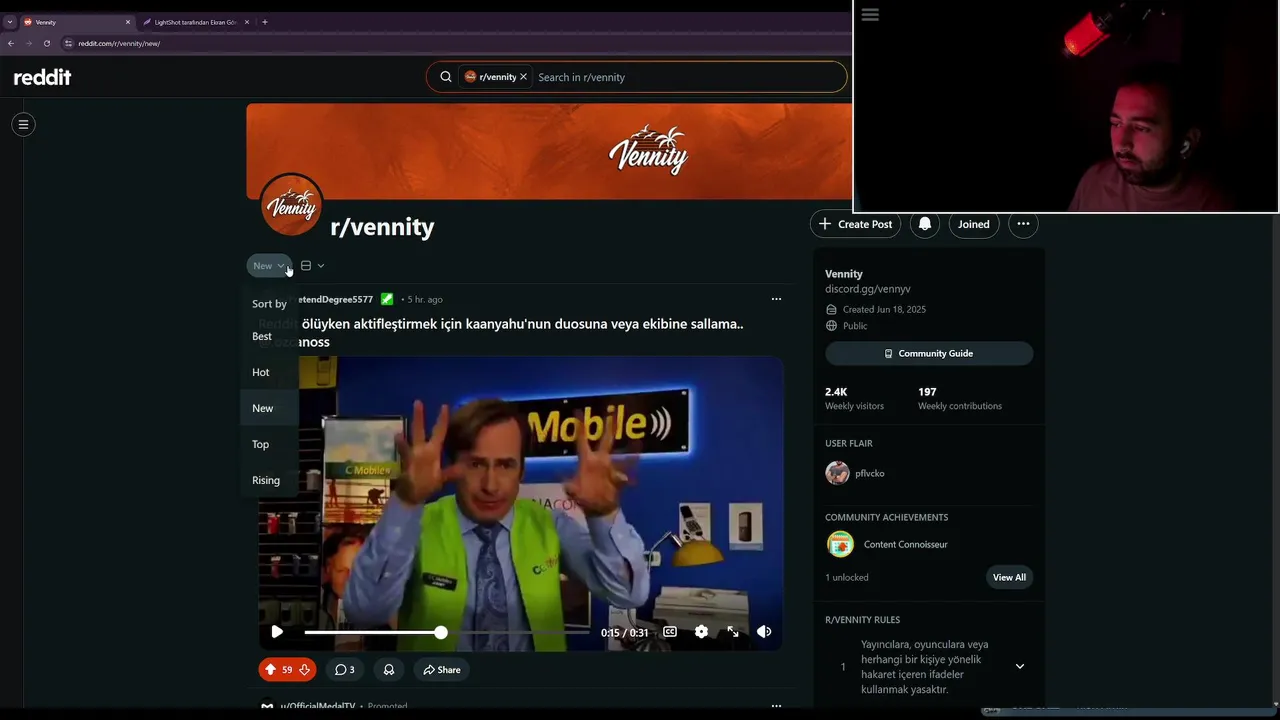Switch to the Vennity browser tab
Viewport: 1280px width, 720px height.
click(x=78, y=22)
